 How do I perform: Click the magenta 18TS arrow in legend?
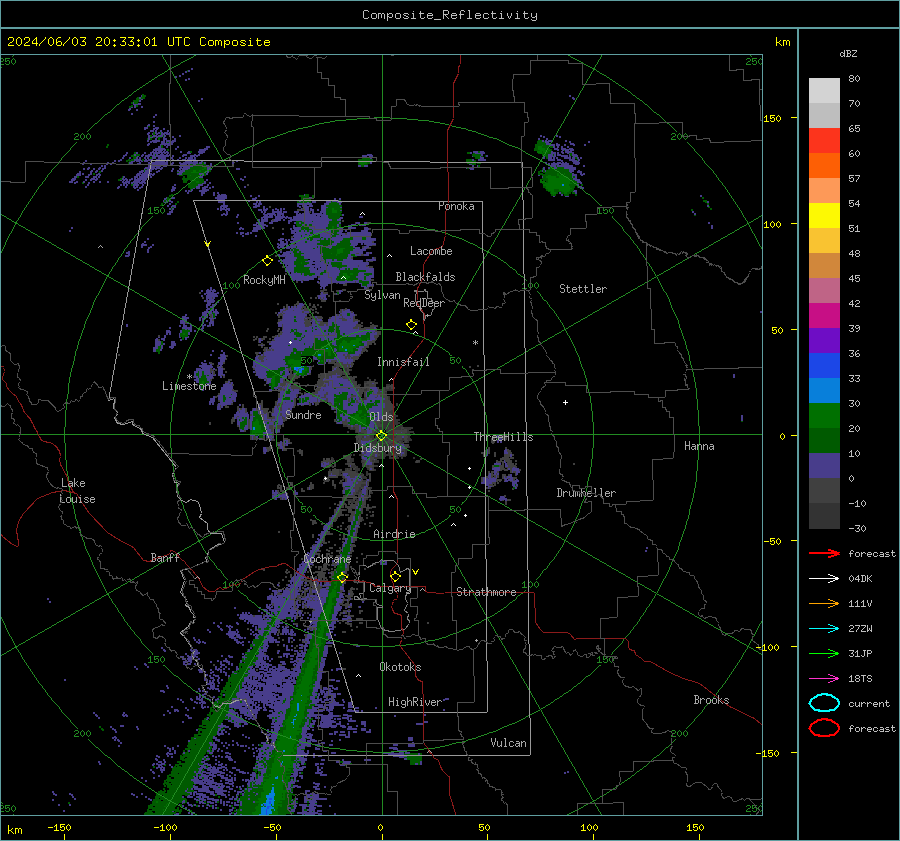pos(824,678)
